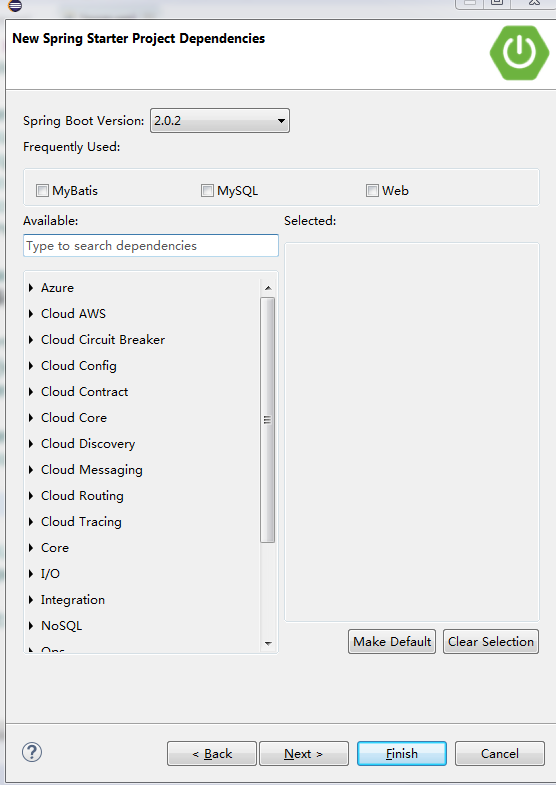The width and height of the screenshot is (556, 785).
Task: Expand the Cloud Circuit Breaker node
Action: point(31,340)
